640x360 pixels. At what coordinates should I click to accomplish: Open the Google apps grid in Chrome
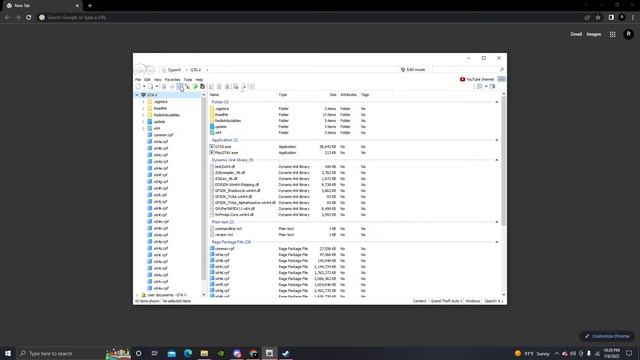click(x=613, y=34)
